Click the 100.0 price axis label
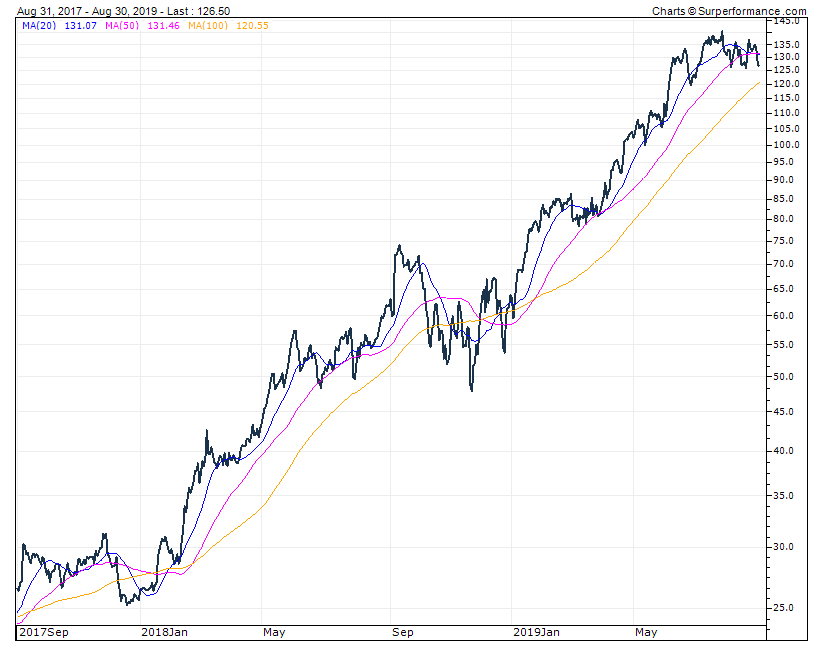815x650 pixels. tap(786, 144)
